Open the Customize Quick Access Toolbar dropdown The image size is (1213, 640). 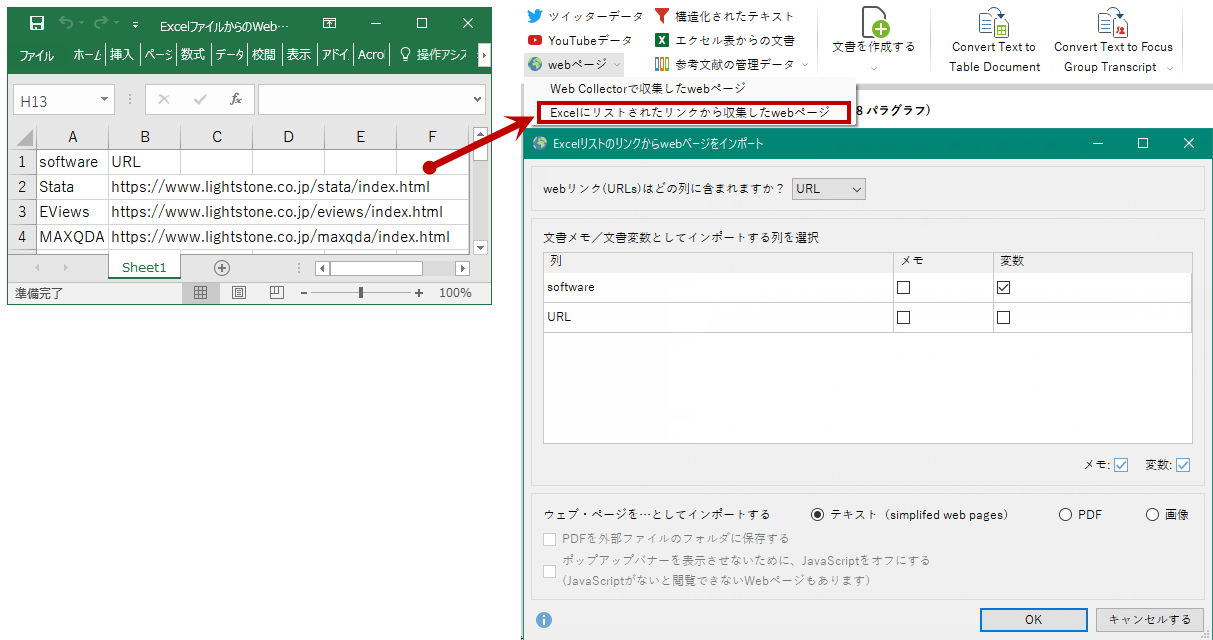click(135, 23)
